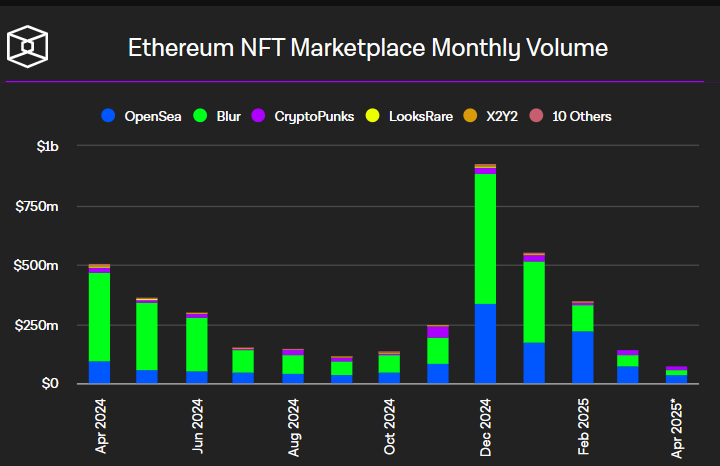Click green Blur segment of April 2024 bar
This screenshot has height=466, width=720.
coord(99,316)
